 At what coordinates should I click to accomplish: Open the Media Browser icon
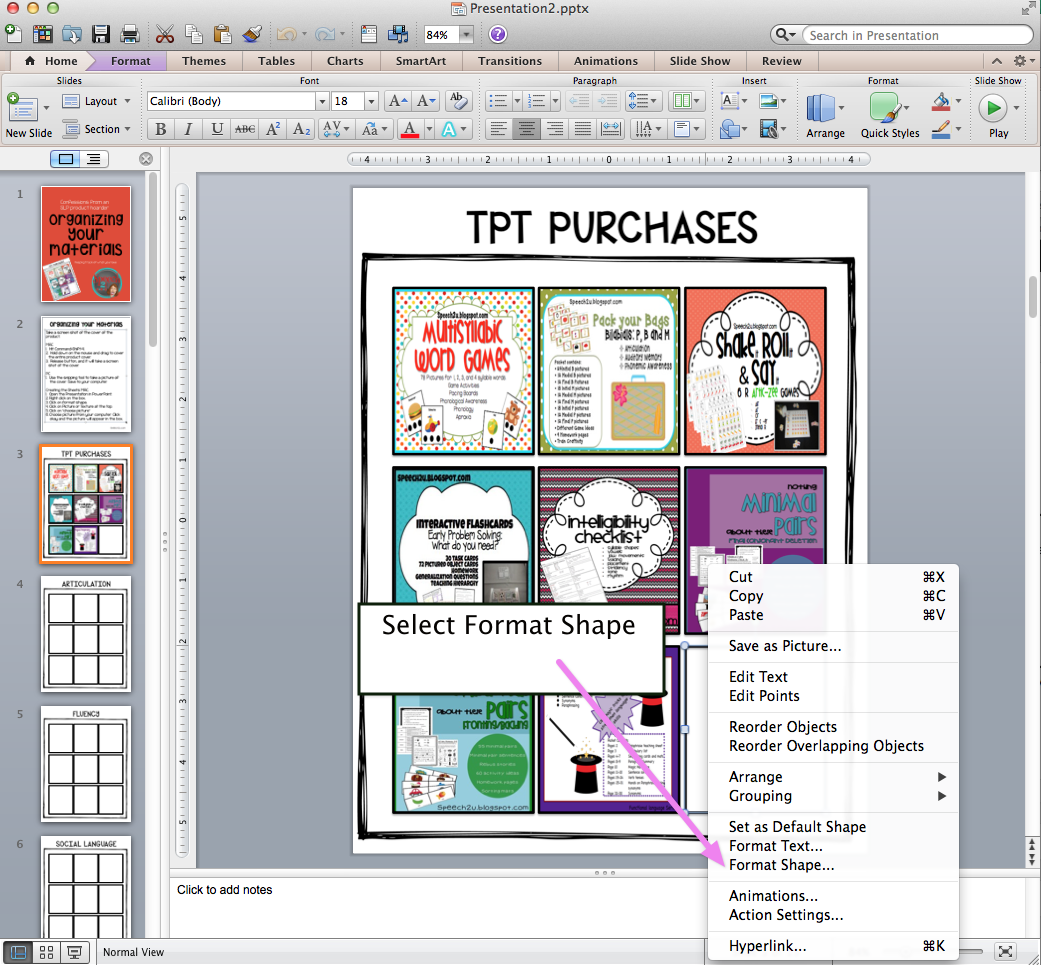[398, 34]
